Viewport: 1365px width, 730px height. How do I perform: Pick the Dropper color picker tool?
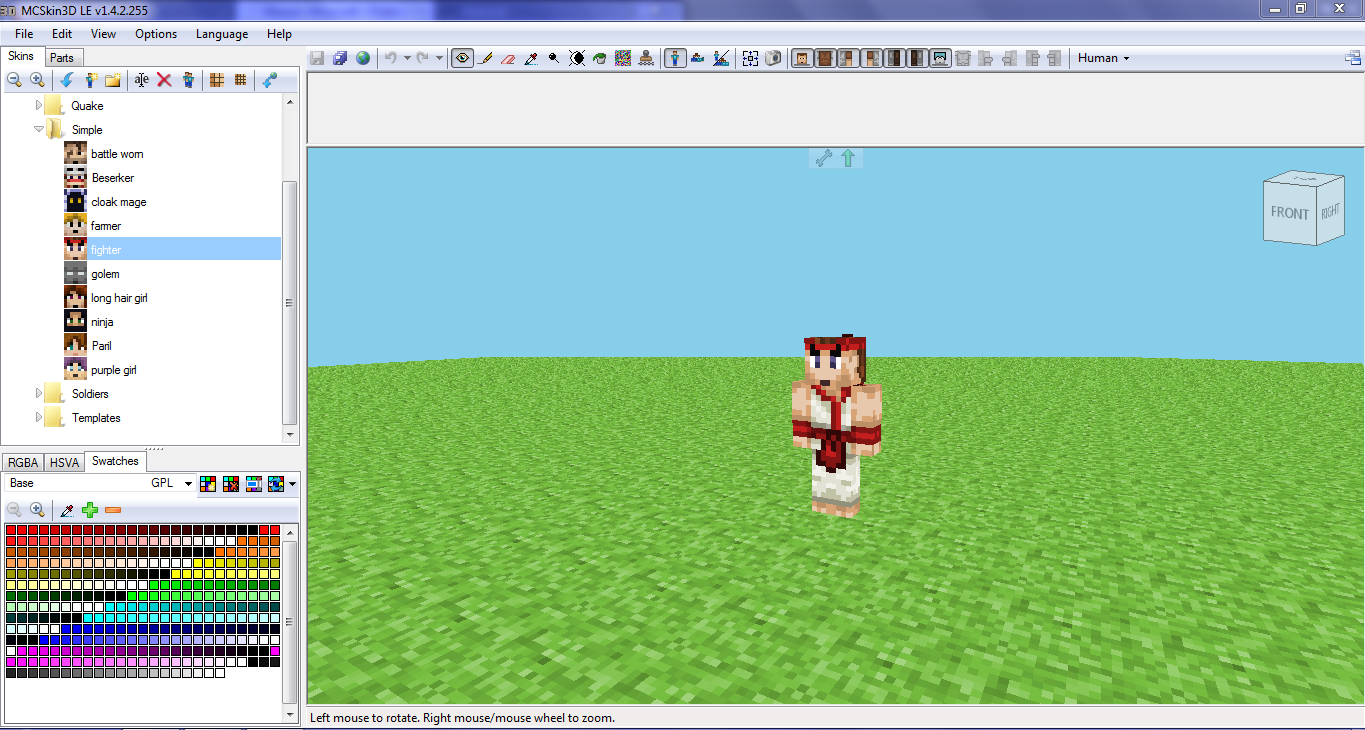coord(531,58)
